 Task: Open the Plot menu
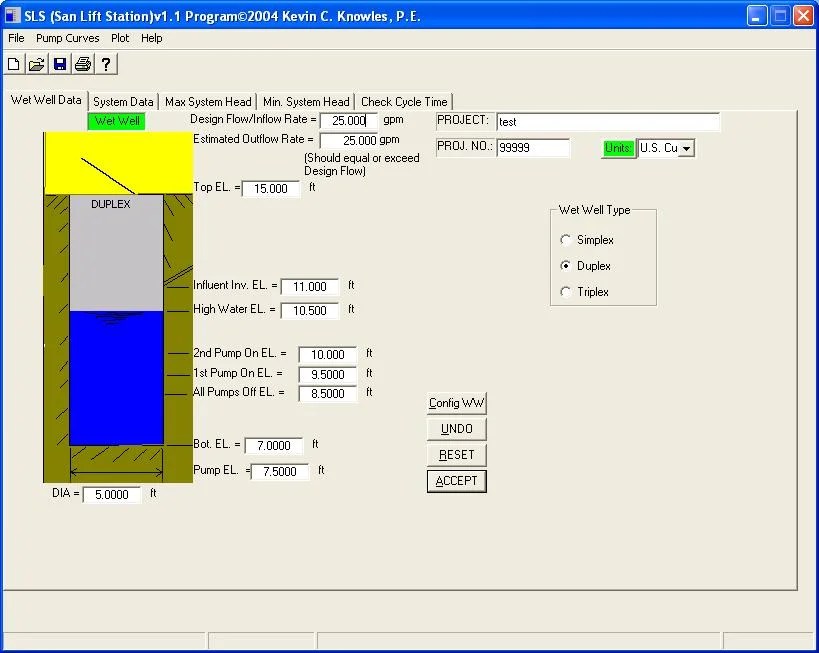[120, 38]
